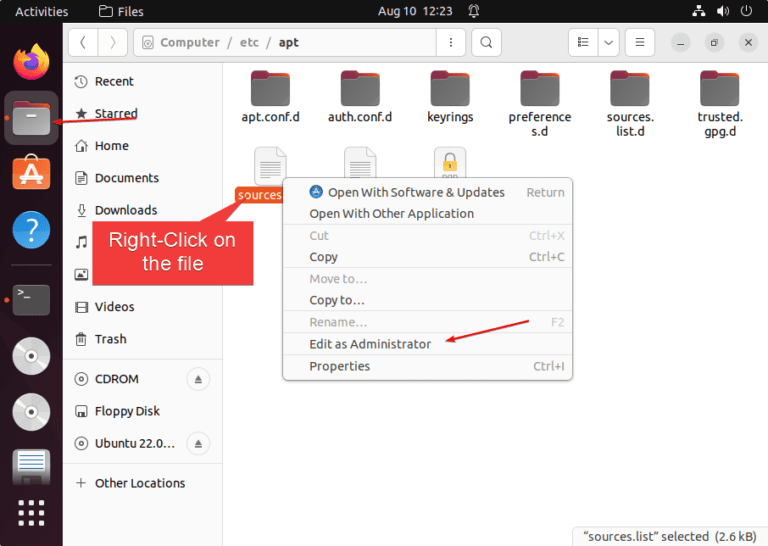Click Computer in the path bar
Screen dimensions: 768x546
tap(190, 43)
